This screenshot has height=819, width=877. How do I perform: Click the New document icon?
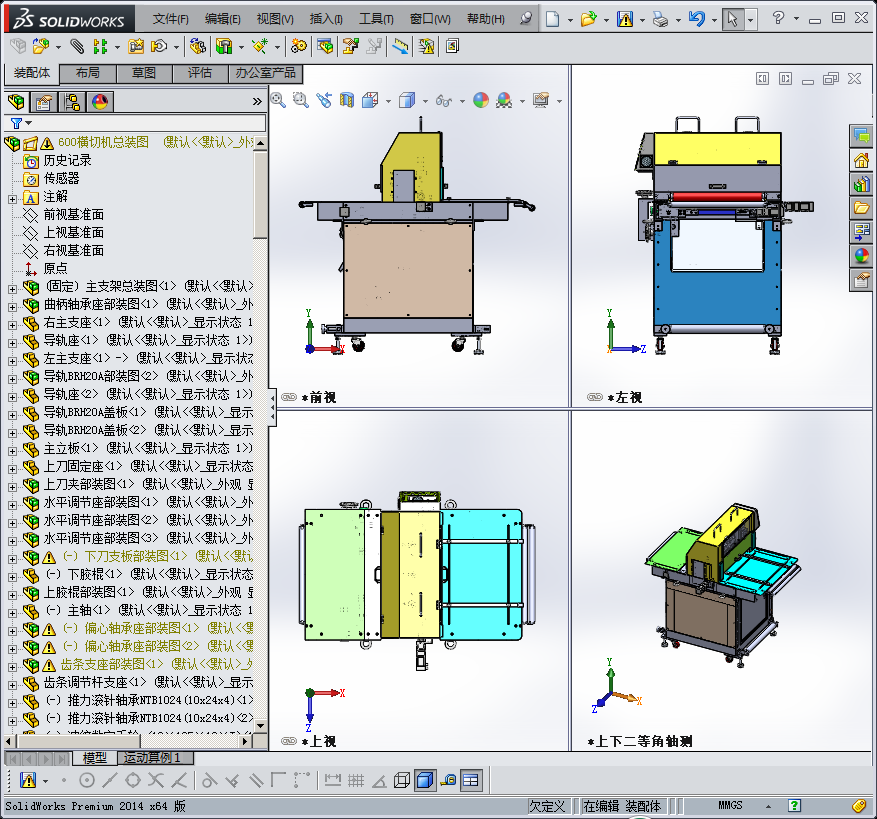[x=553, y=19]
